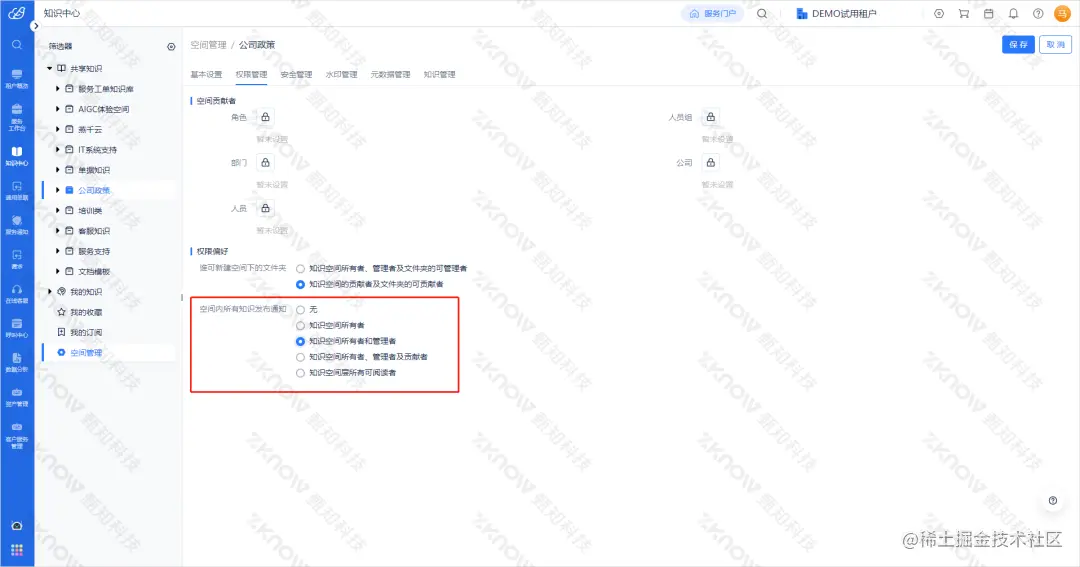Viewport: 1080px width, 567px height.
Task: Click the 取消 button
Action: pyautogui.click(x=1055, y=44)
